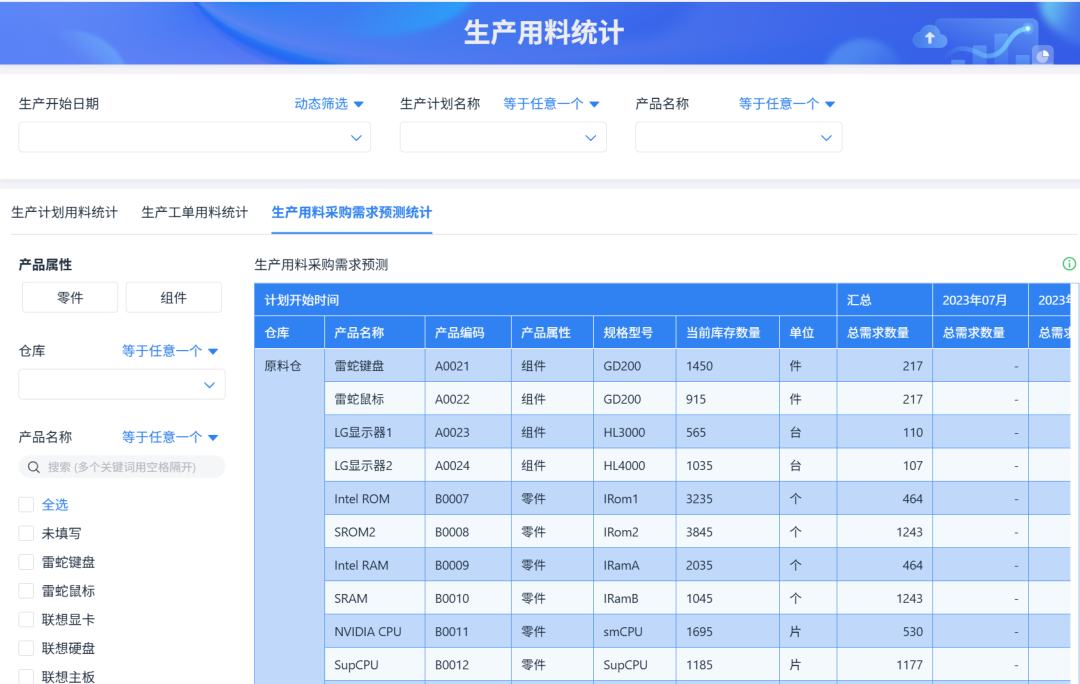Select the 未填写 checkbox
Screen dimensions: 1080x684
click(26, 534)
